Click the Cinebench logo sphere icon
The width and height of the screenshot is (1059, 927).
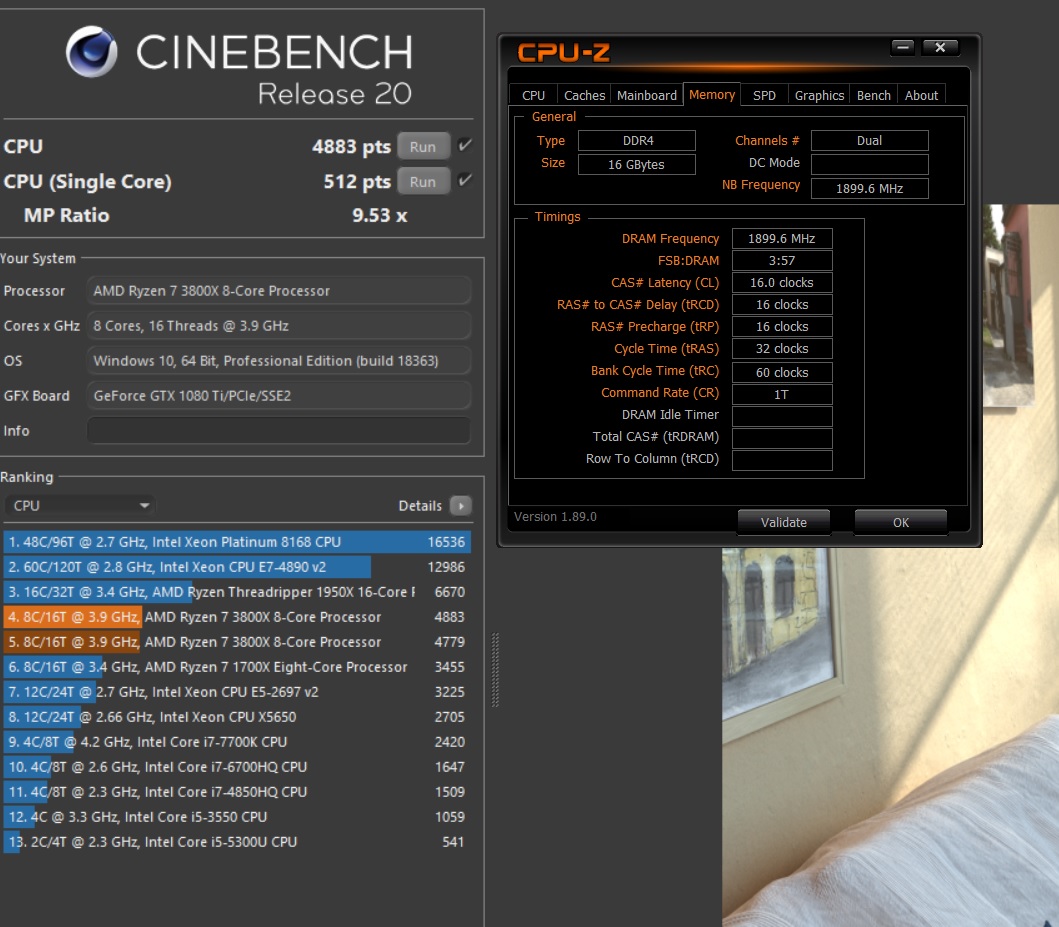(x=91, y=51)
